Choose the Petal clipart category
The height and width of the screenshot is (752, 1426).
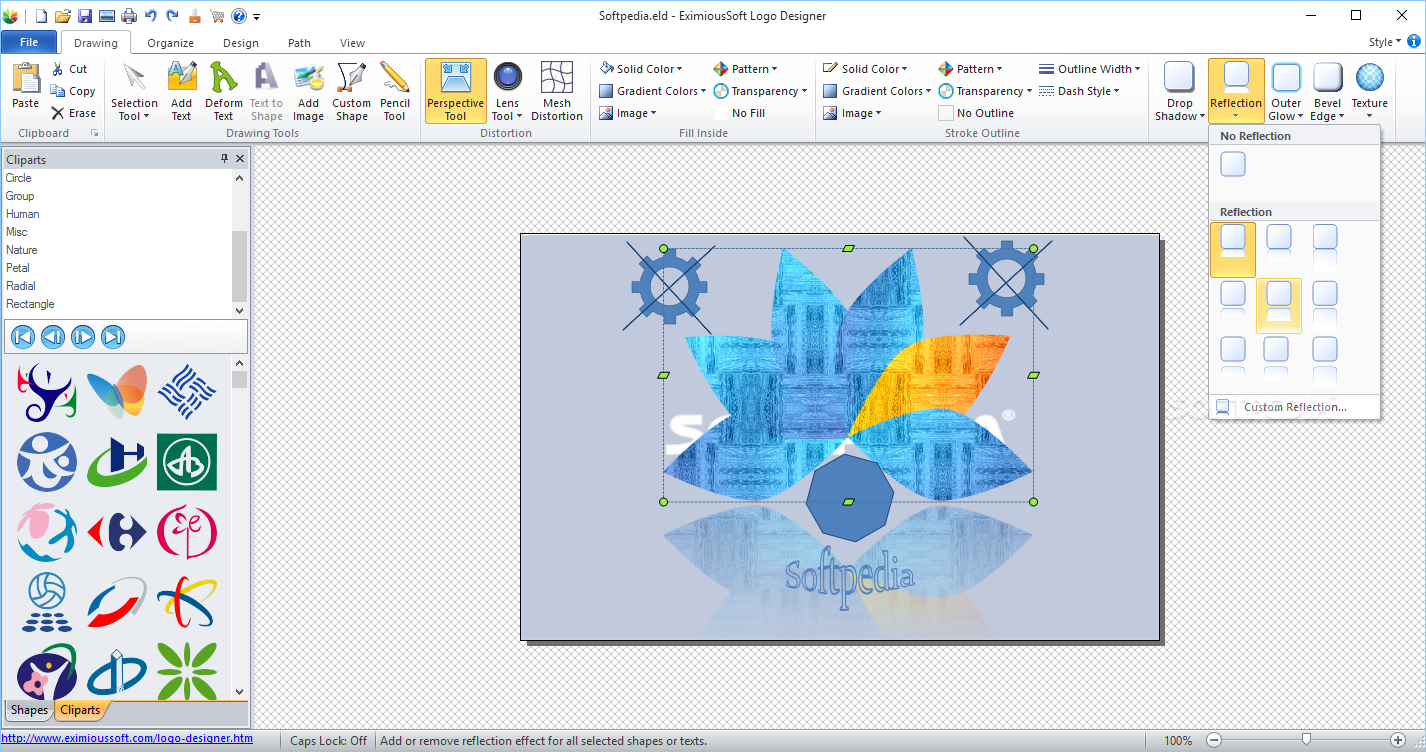18,268
